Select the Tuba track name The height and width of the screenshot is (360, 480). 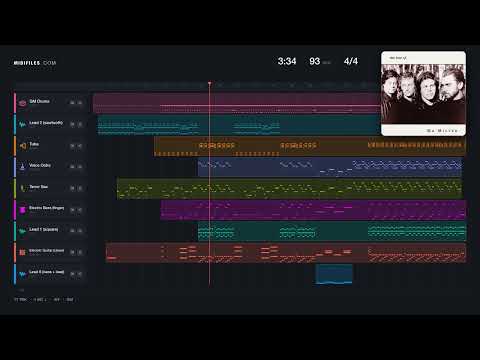tap(34, 144)
